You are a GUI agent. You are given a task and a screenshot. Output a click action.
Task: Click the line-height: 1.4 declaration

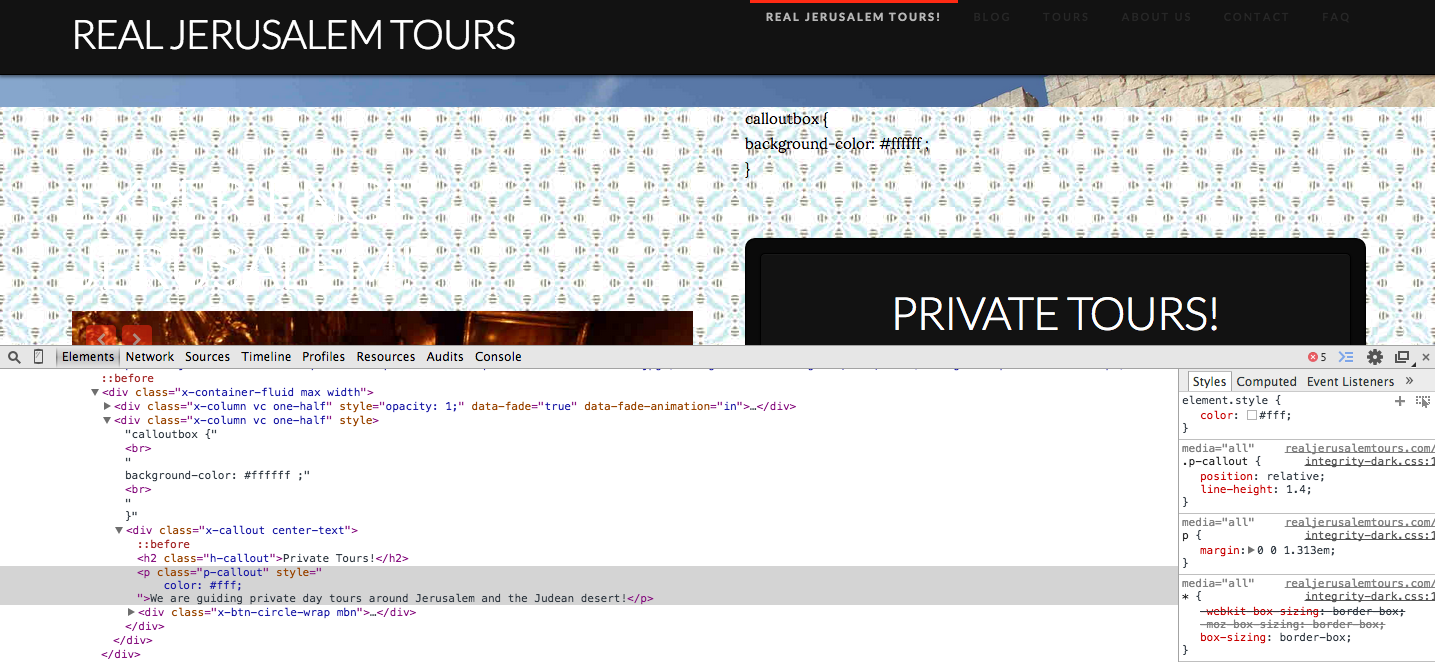[1255, 490]
